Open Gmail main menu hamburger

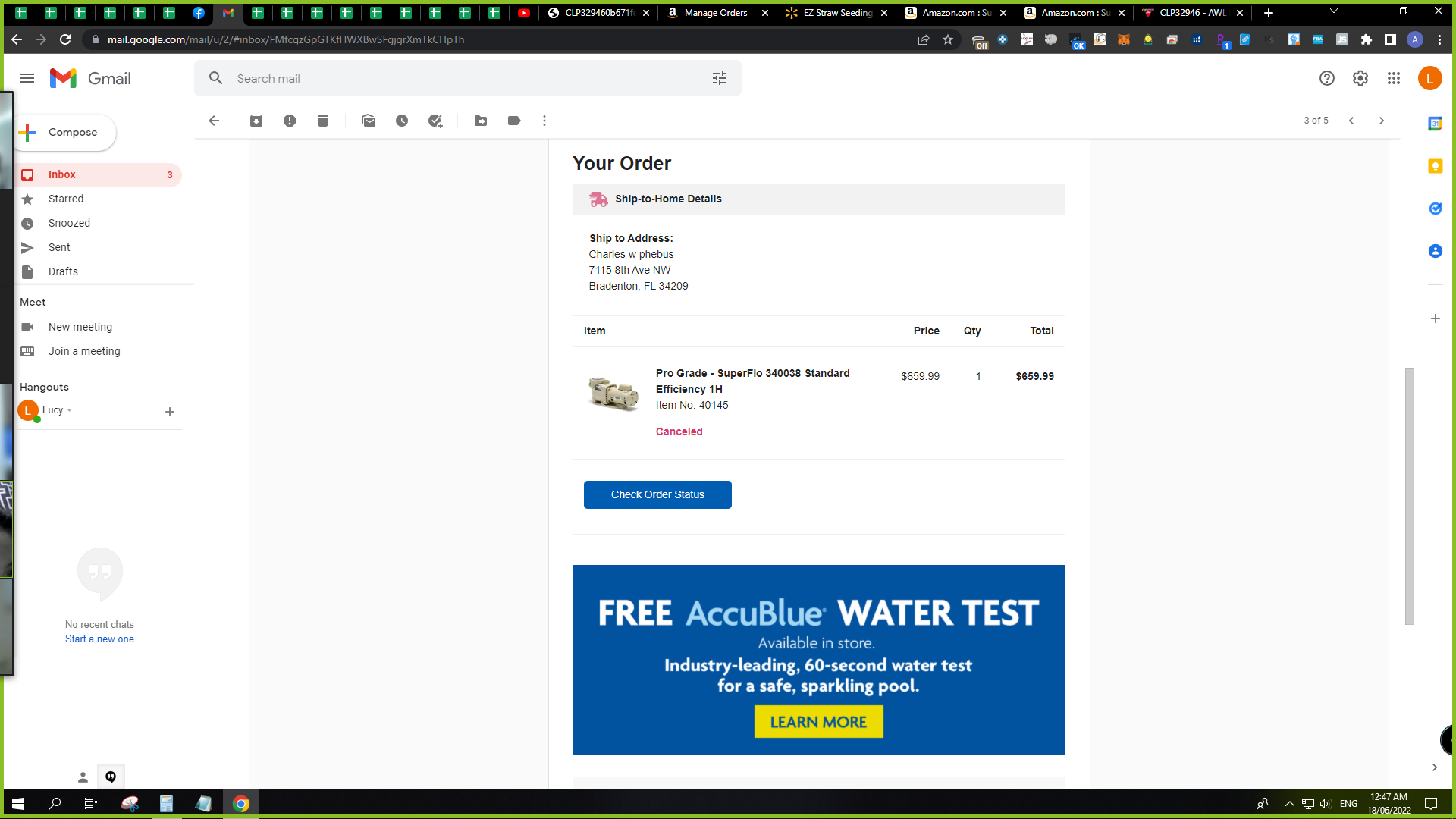pos(27,78)
